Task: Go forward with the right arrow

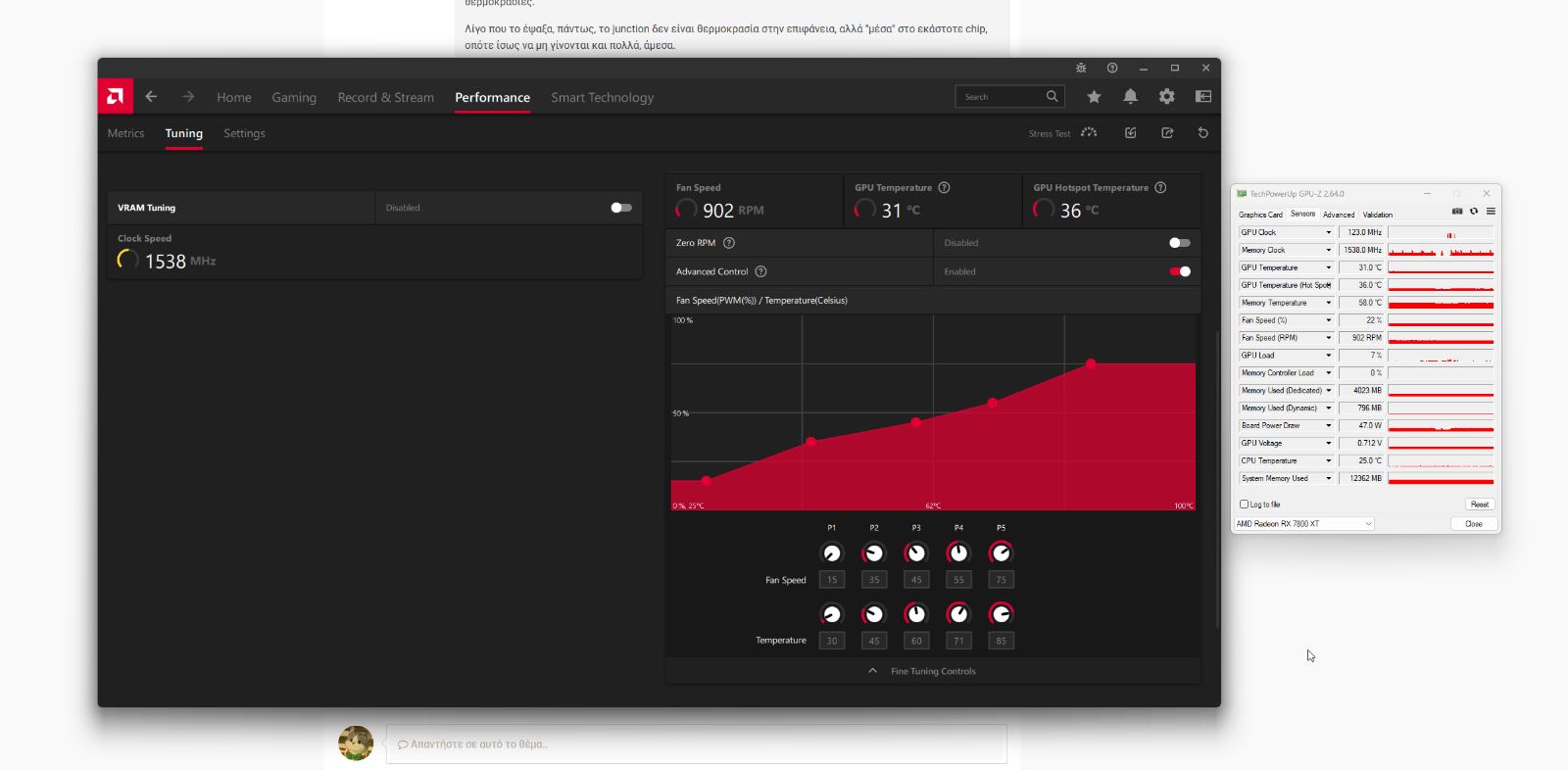Action: (x=188, y=96)
